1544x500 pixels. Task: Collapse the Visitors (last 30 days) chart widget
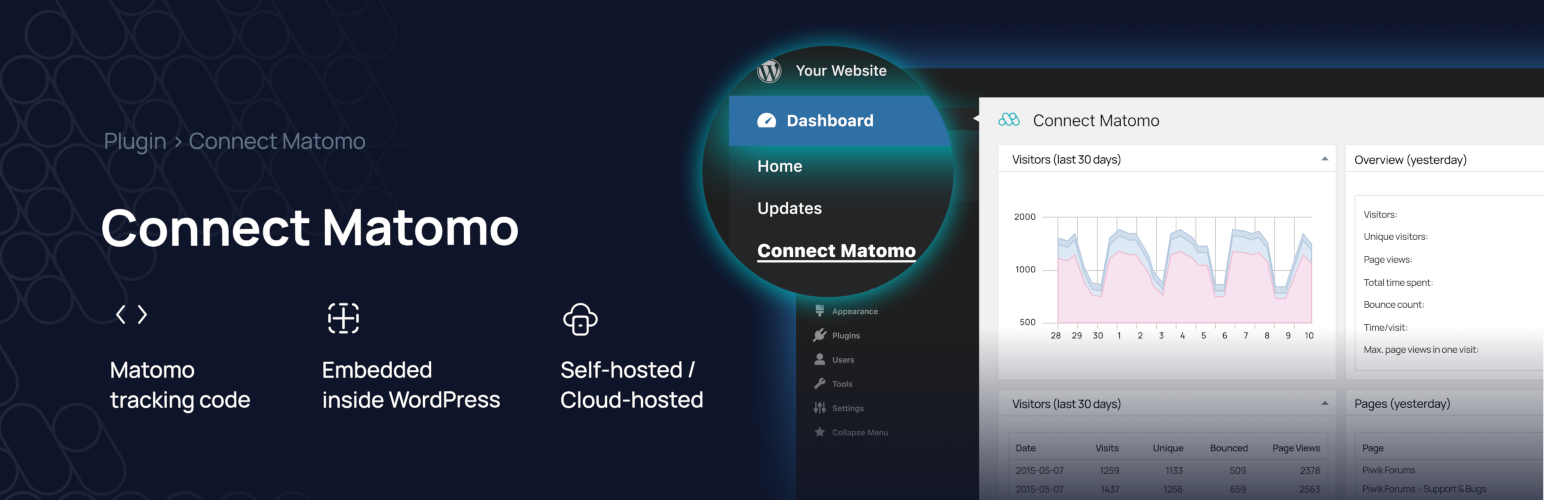(x=1325, y=159)
